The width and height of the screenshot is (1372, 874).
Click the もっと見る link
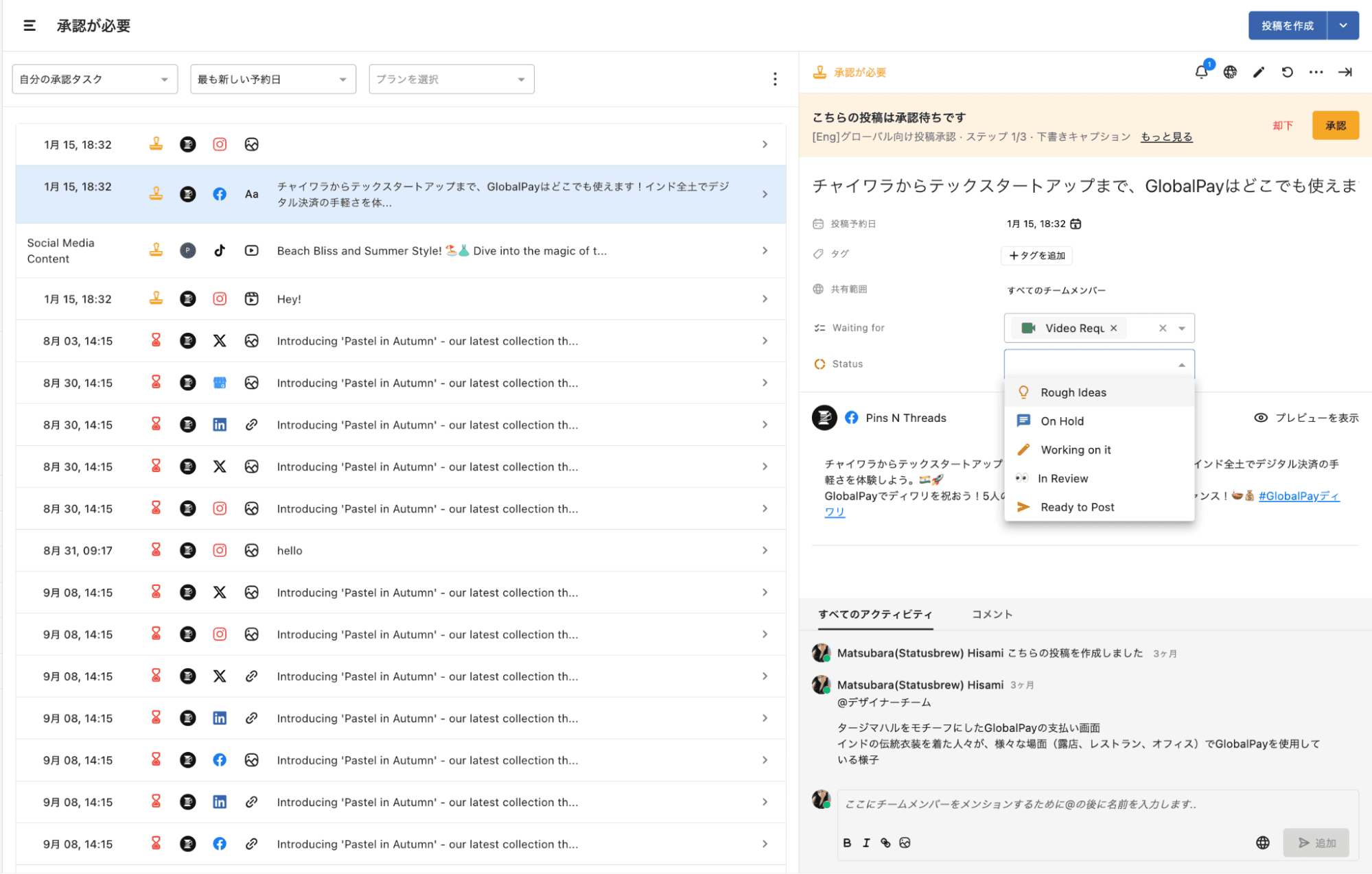tap(1167, 137)
